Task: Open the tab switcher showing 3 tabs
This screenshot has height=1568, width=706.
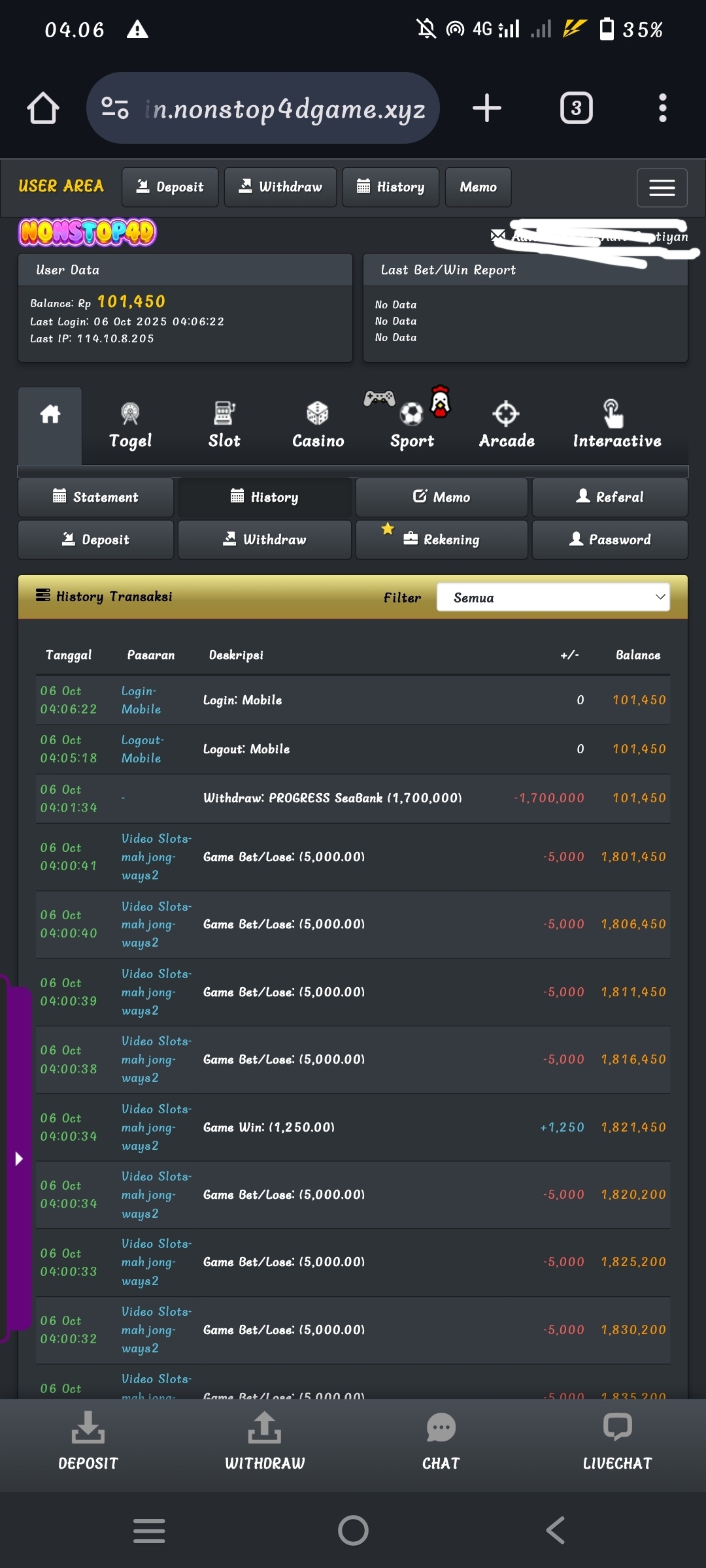Action: click(576, 108)
